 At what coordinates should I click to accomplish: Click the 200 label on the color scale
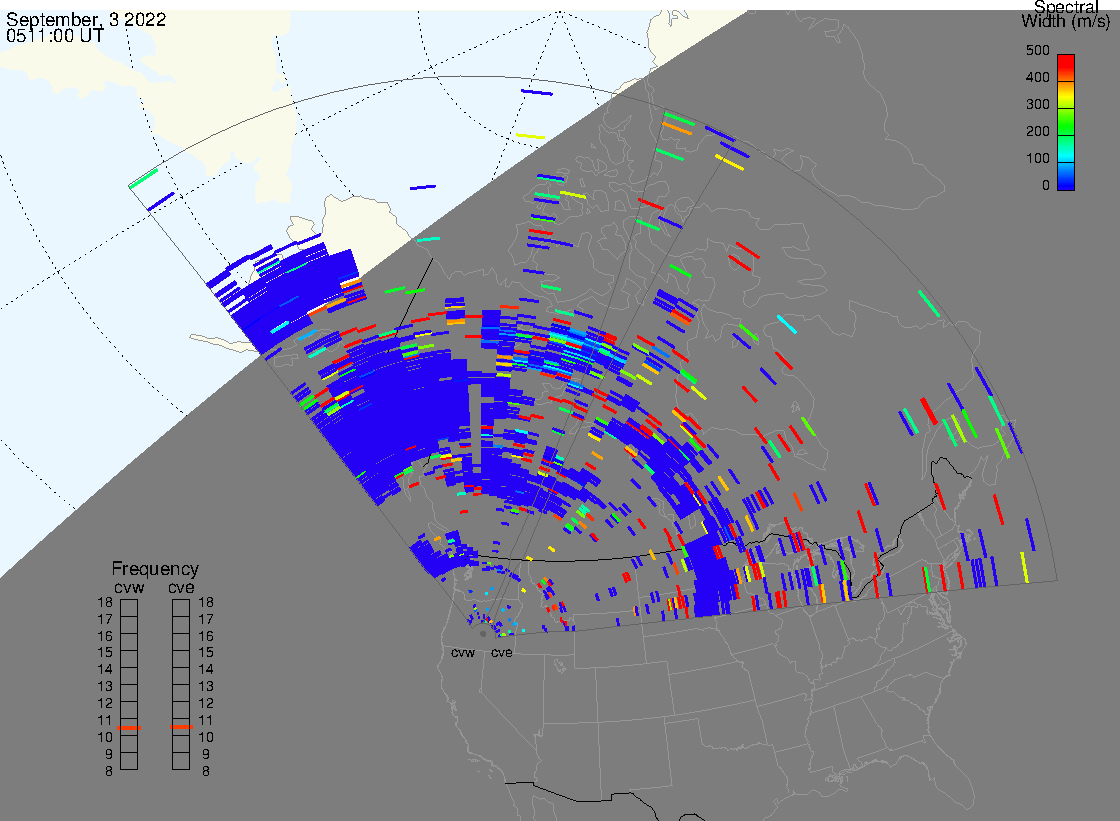tap(1038, 131)
